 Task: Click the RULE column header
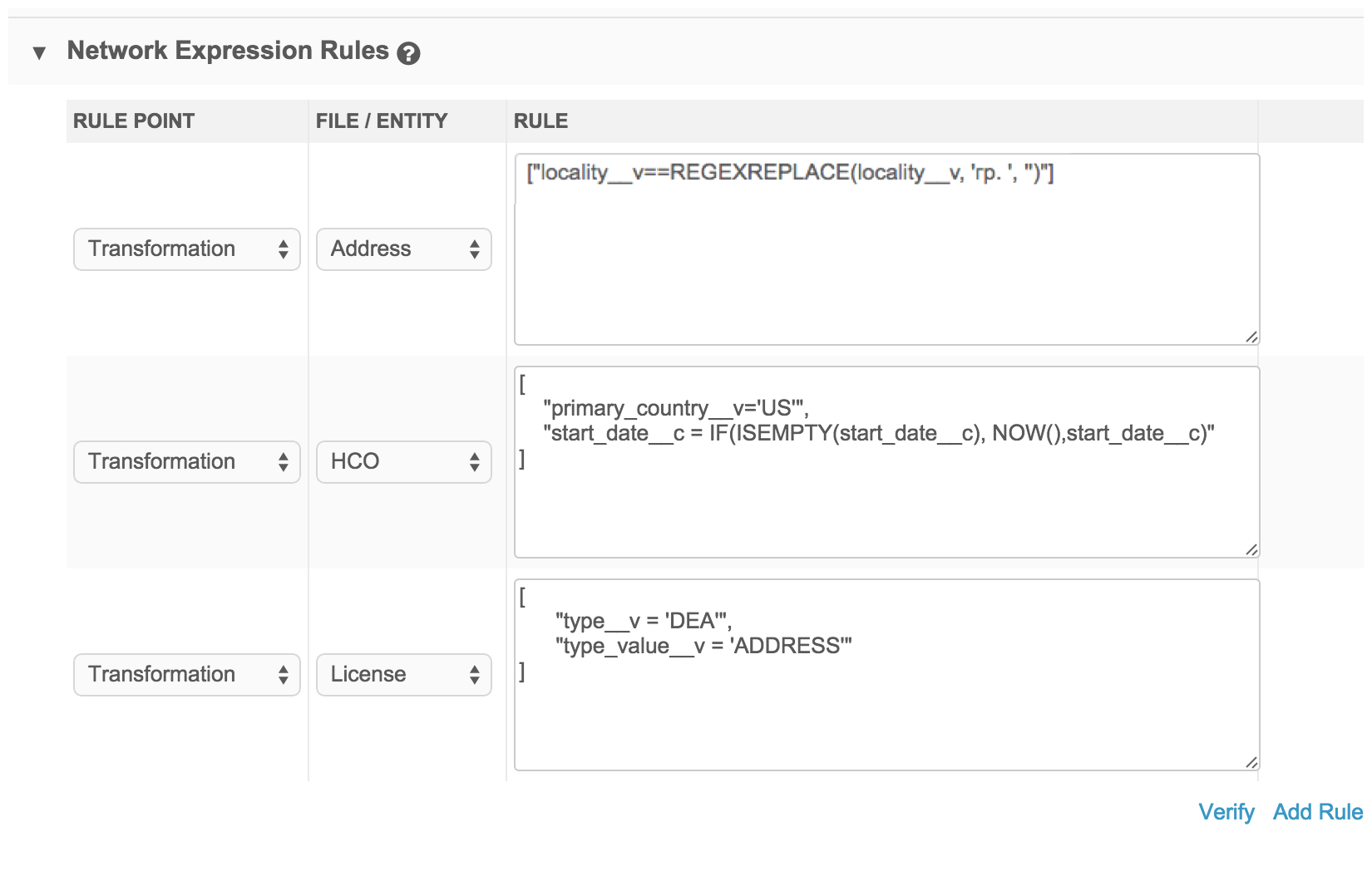click(540, 121)
